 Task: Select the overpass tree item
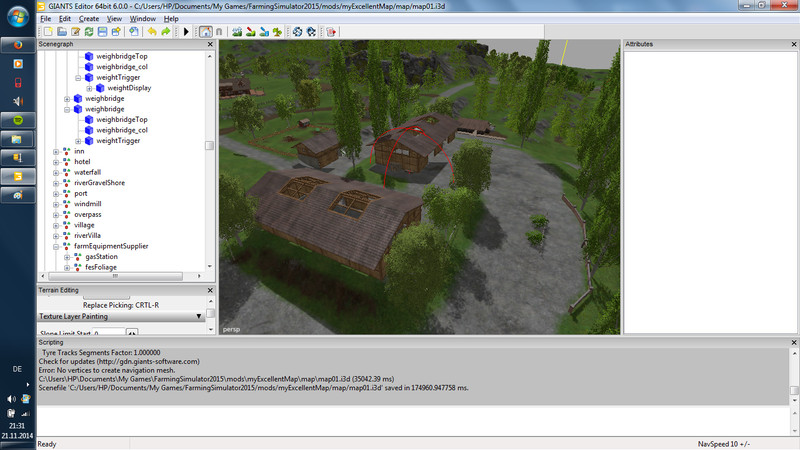(88, 214)
